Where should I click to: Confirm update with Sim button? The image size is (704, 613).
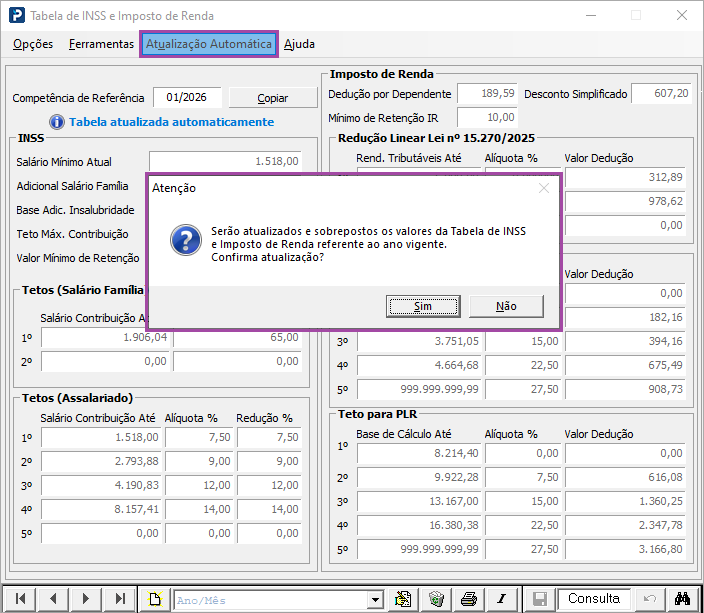(x=422, y=306)
